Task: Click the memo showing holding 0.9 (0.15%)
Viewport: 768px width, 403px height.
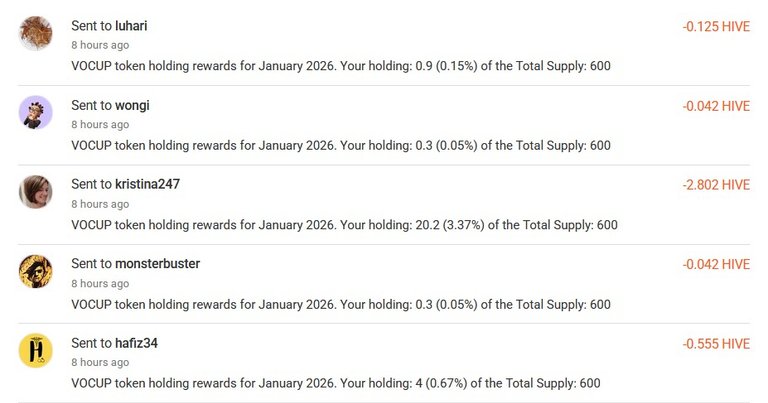Action: click(341, 66)
